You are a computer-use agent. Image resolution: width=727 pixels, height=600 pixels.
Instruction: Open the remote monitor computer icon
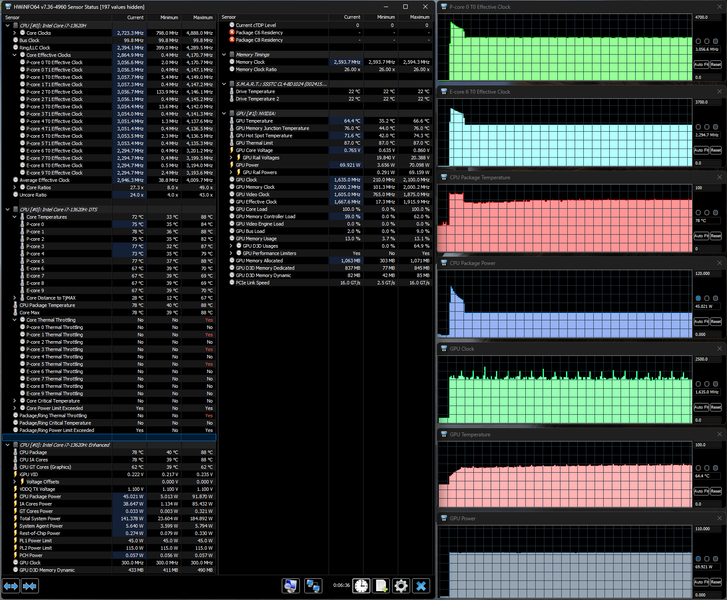[291, 586]
